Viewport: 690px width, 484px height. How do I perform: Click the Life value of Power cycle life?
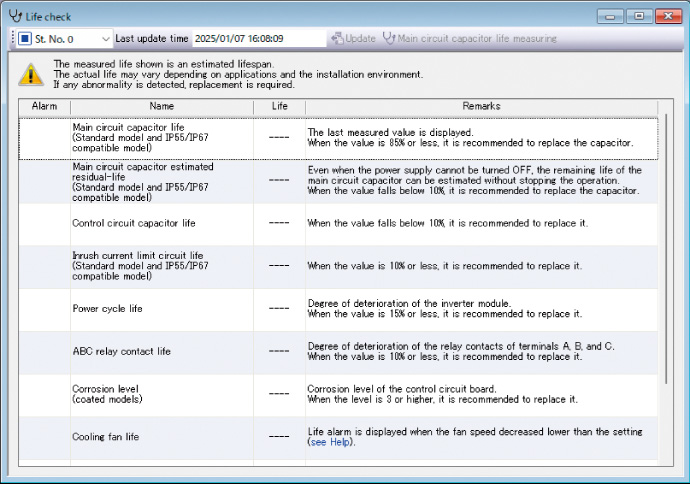[279, 308]
